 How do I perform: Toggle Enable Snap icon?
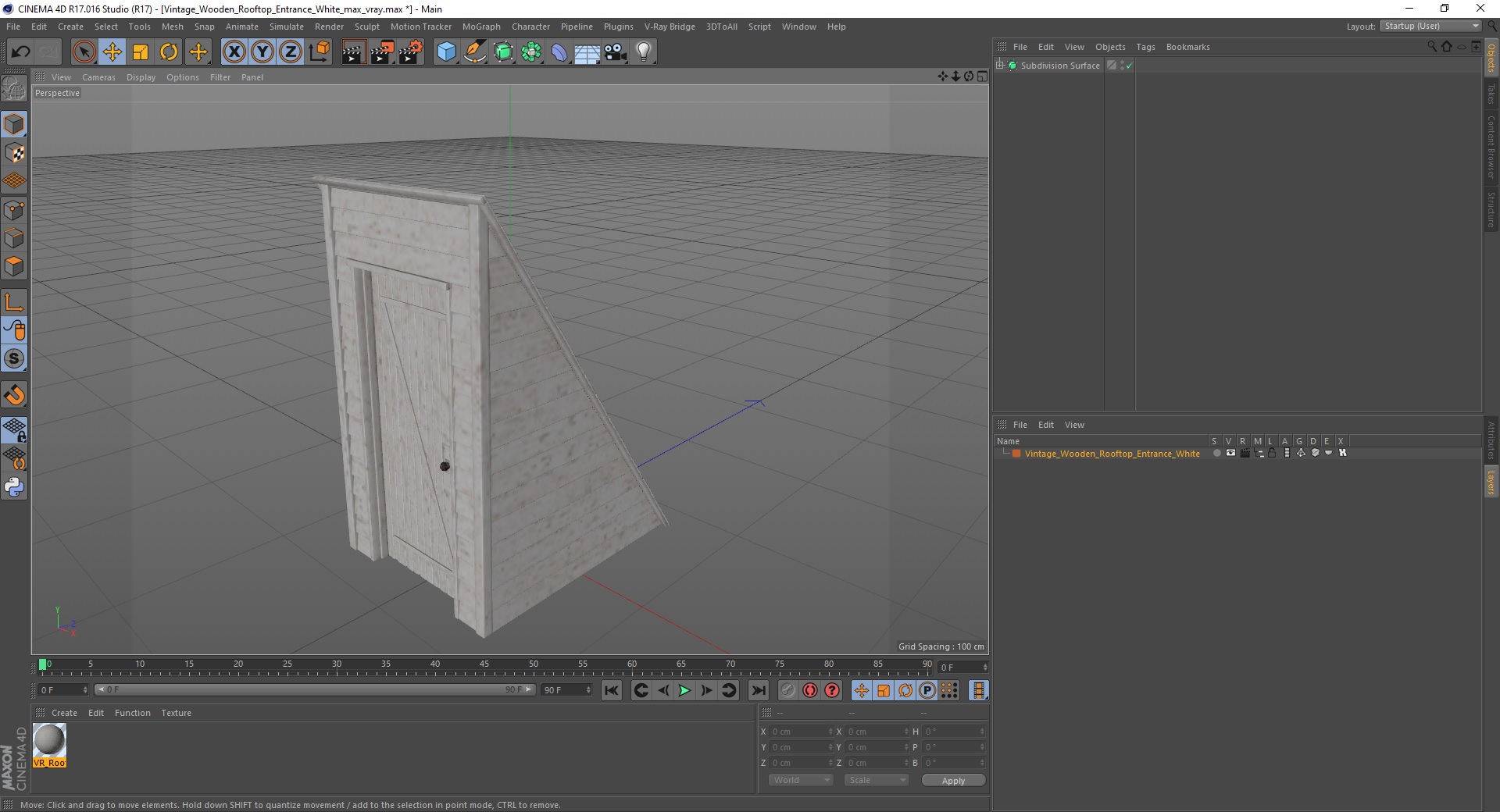[x=14, y=395]
